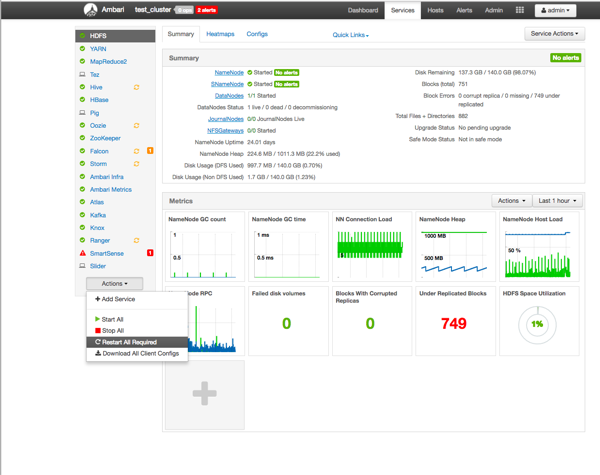Click the 0 ops badge in header
The image size is (600, 475).
pyautogui.click(x=185, y=10)
